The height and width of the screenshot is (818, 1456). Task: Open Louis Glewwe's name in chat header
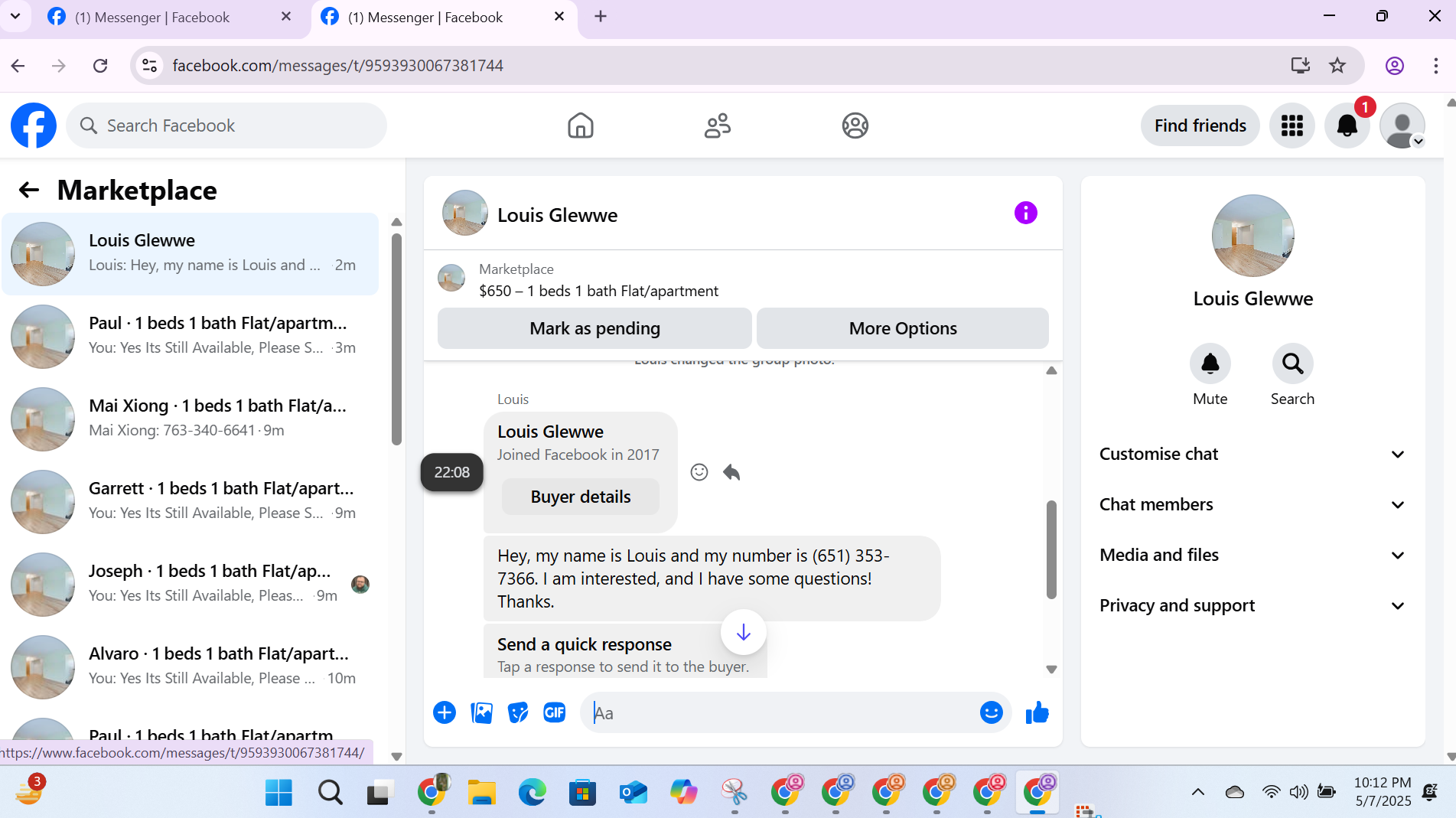pyautogui.click(x=558, y=215)
